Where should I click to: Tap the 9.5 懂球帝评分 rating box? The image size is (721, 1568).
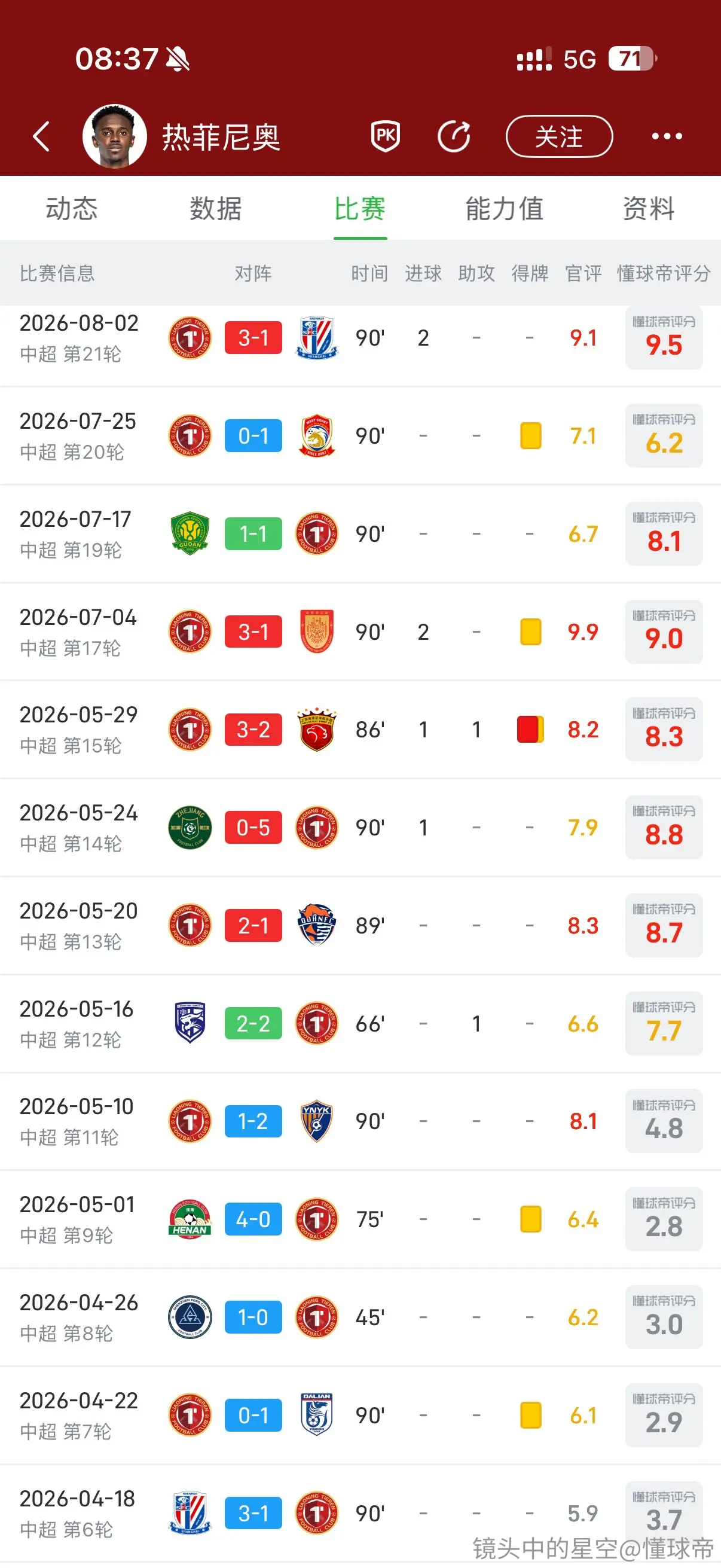pyautogui.click(x=664, y=338)
